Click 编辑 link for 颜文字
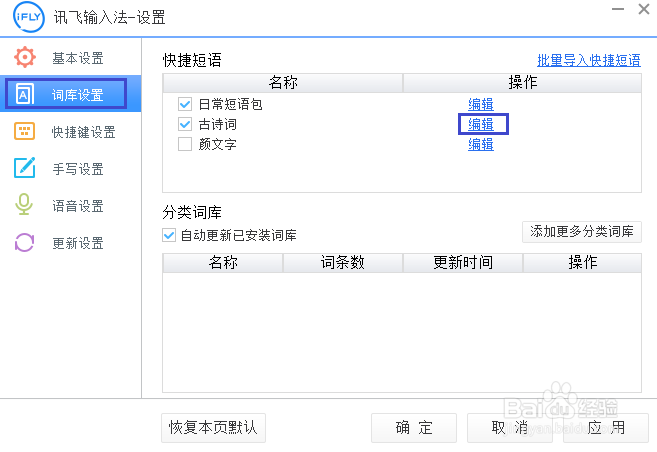The width and height of the screenshot is (657, 452). [481, 144]
